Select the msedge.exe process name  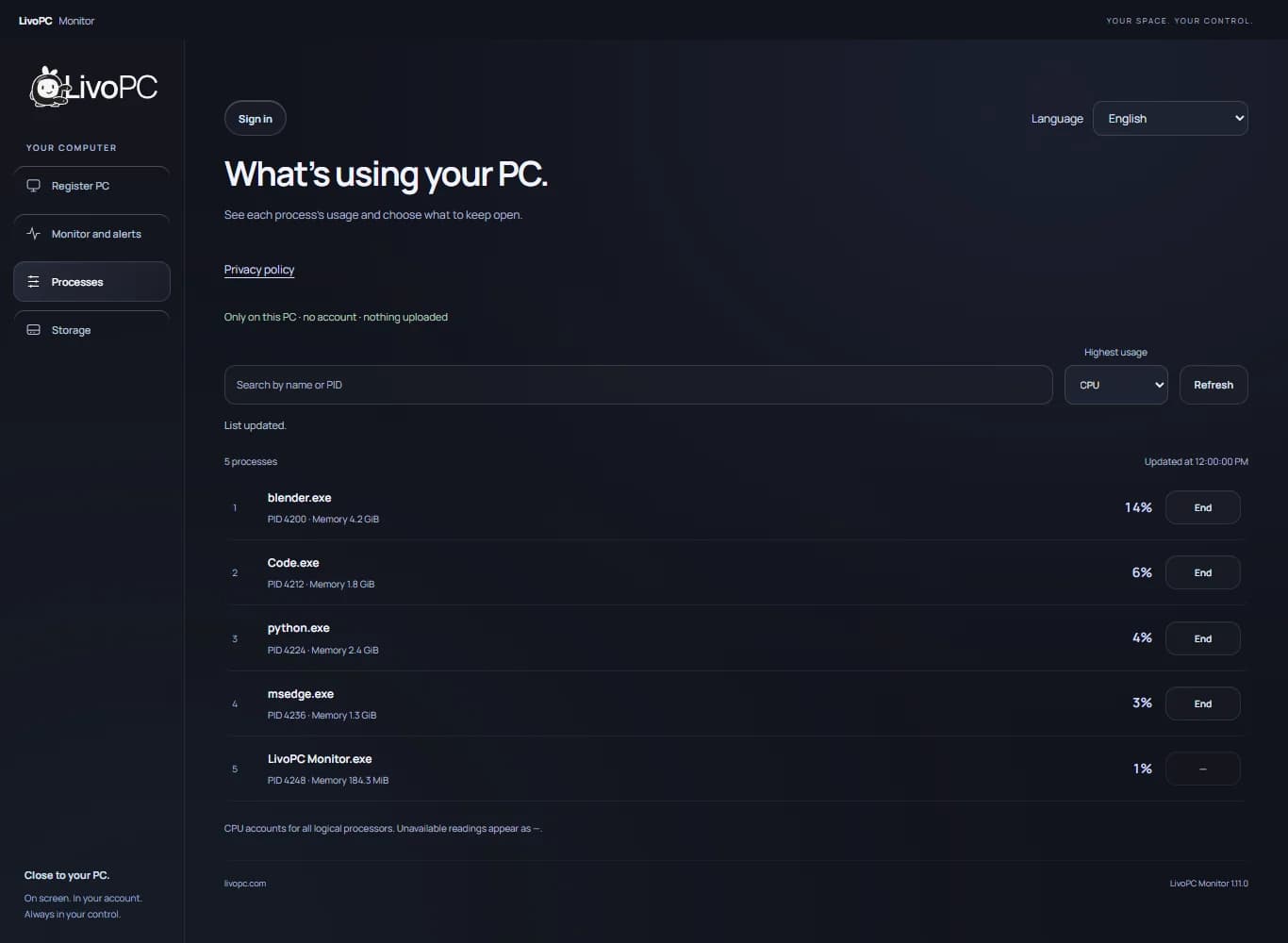point(301,694)
